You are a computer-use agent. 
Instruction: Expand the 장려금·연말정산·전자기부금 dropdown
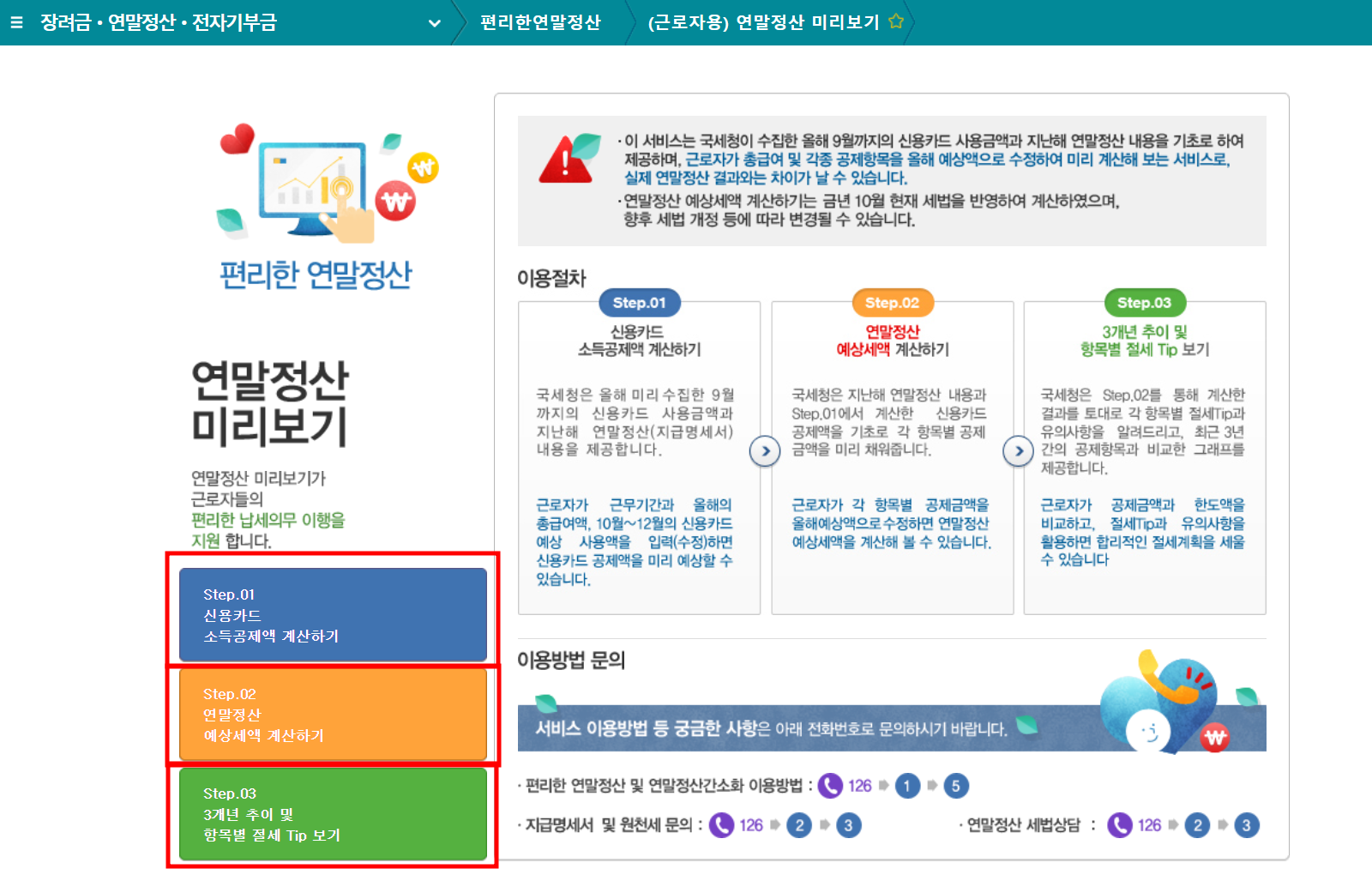[x=434, y=23]
